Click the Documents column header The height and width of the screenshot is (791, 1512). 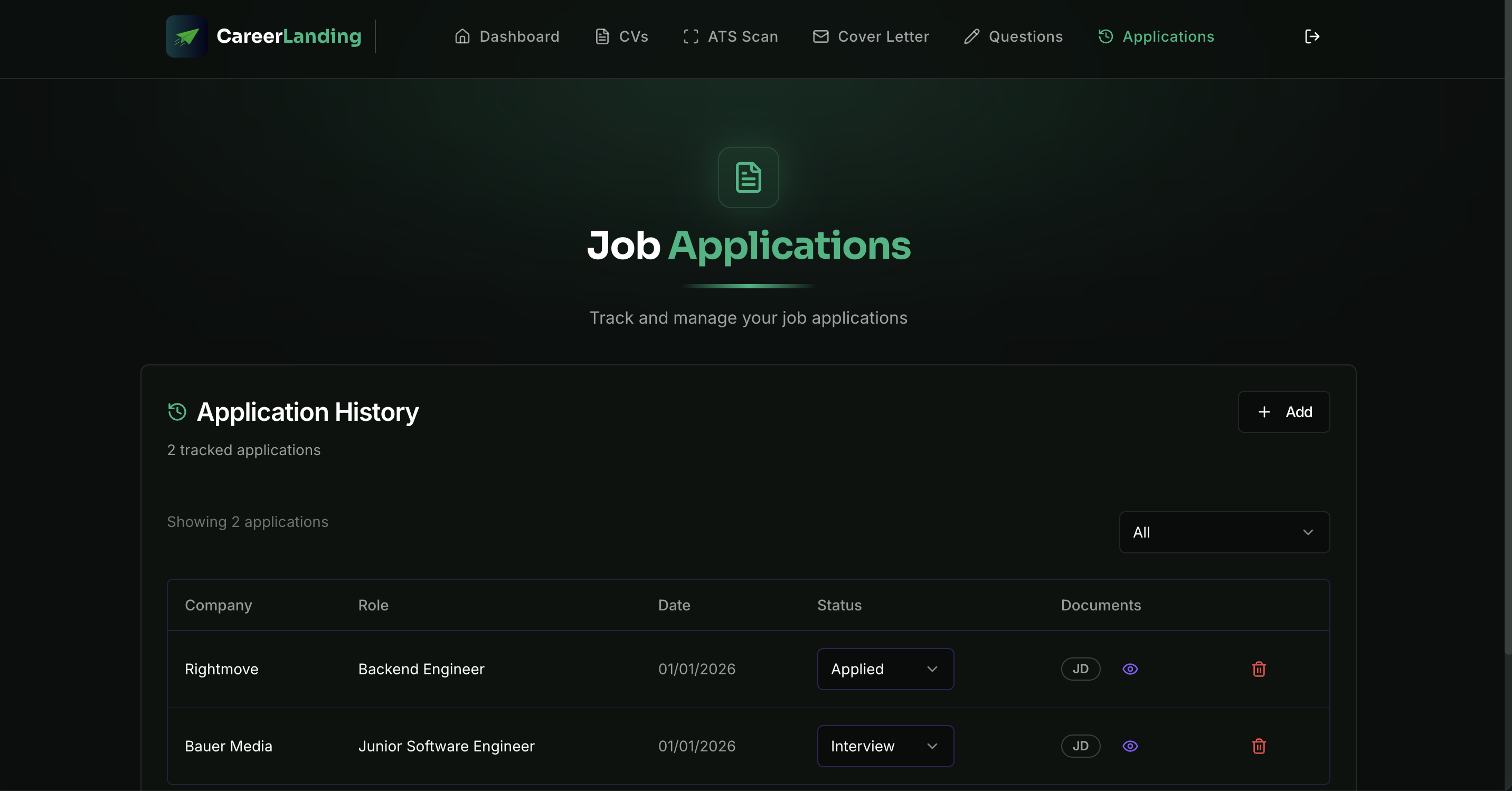pos(1101,605)
